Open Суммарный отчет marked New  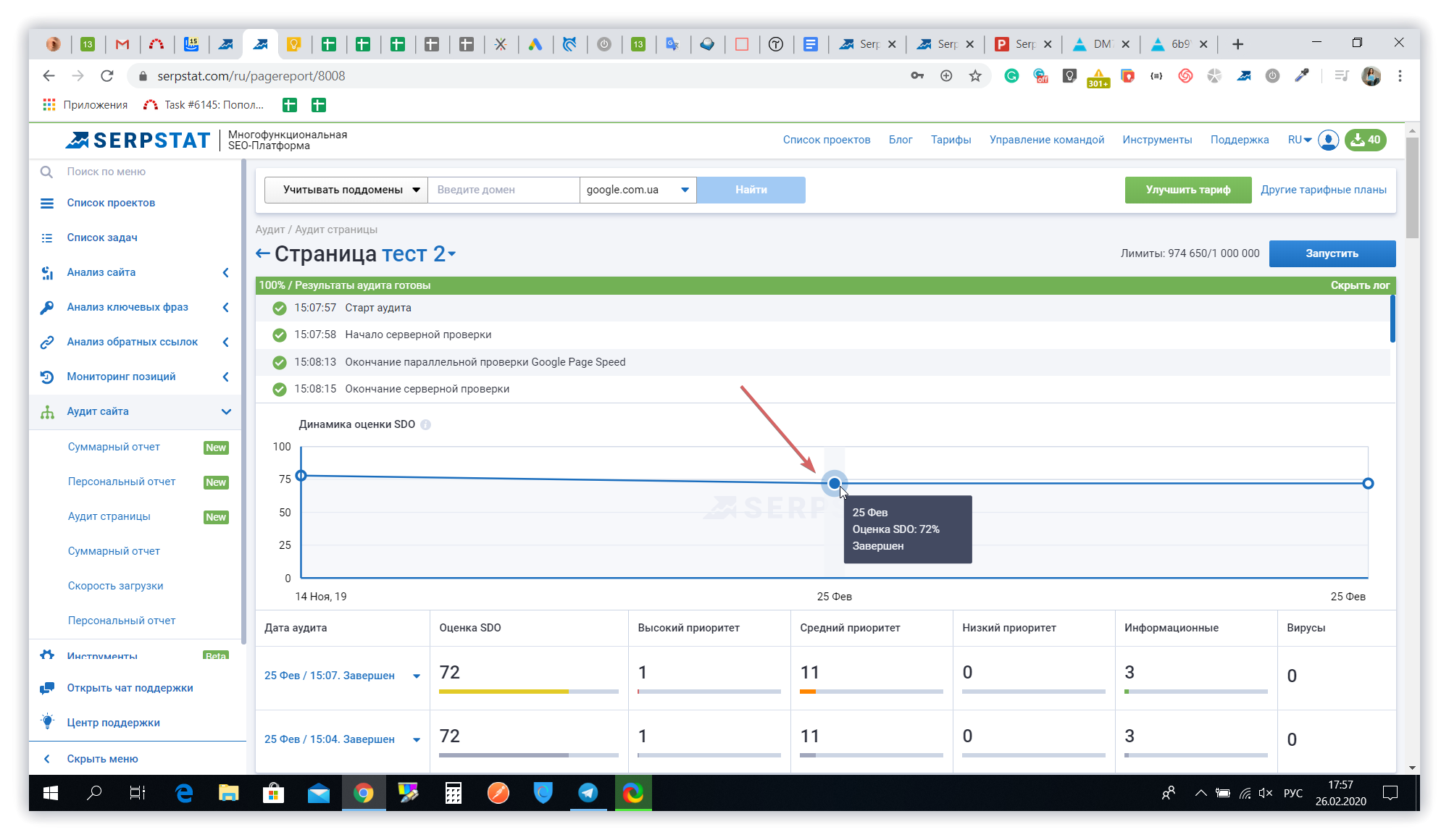pos(114,447)
